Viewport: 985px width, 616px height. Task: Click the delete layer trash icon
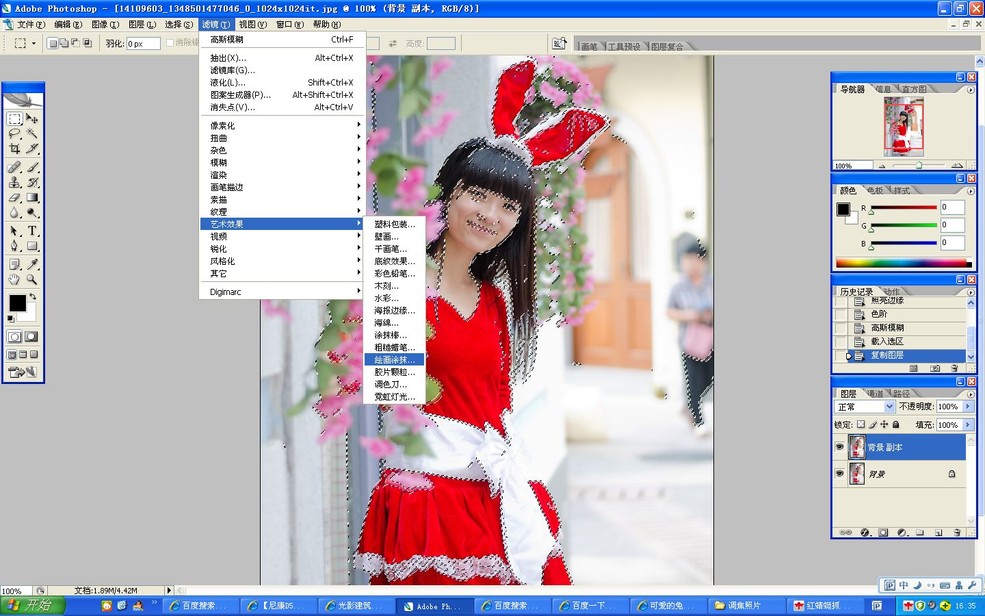click(x=957, y=532)
